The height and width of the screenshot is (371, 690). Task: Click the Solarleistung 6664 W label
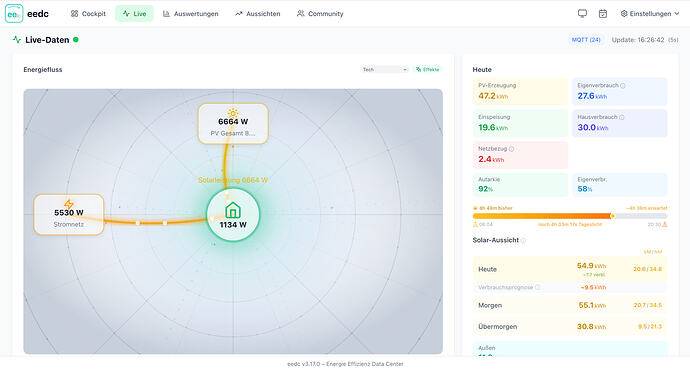coord(233,180)
